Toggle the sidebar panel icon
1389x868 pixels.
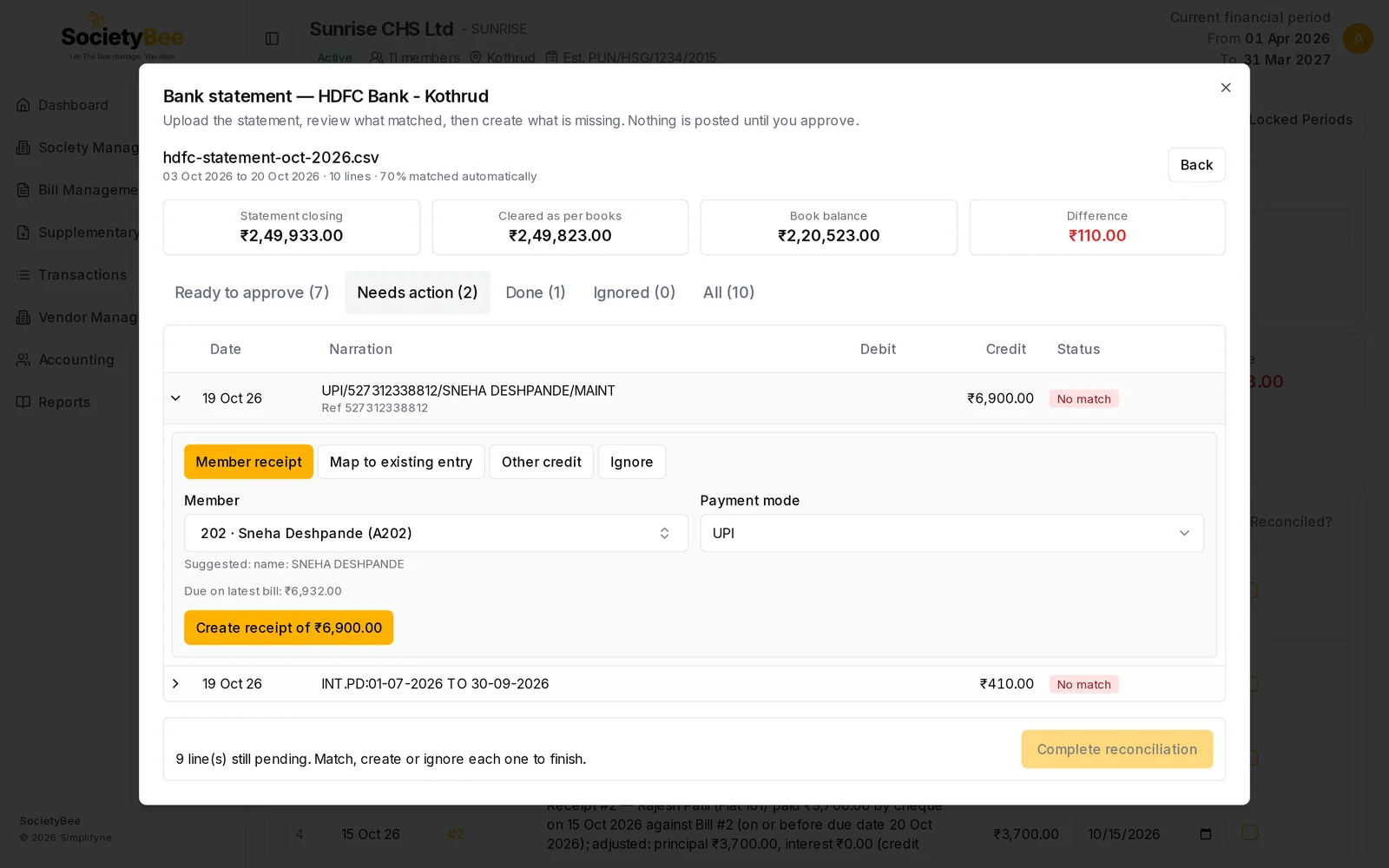tap(272, 38)
